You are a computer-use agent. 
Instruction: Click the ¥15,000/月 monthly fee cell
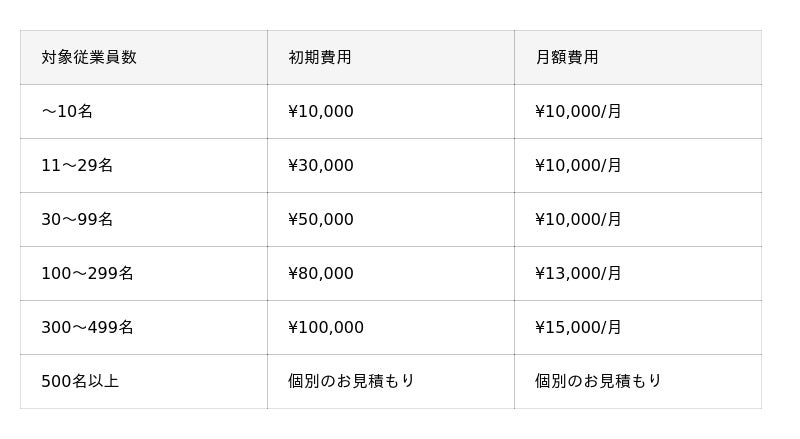[x=578, y=327]
